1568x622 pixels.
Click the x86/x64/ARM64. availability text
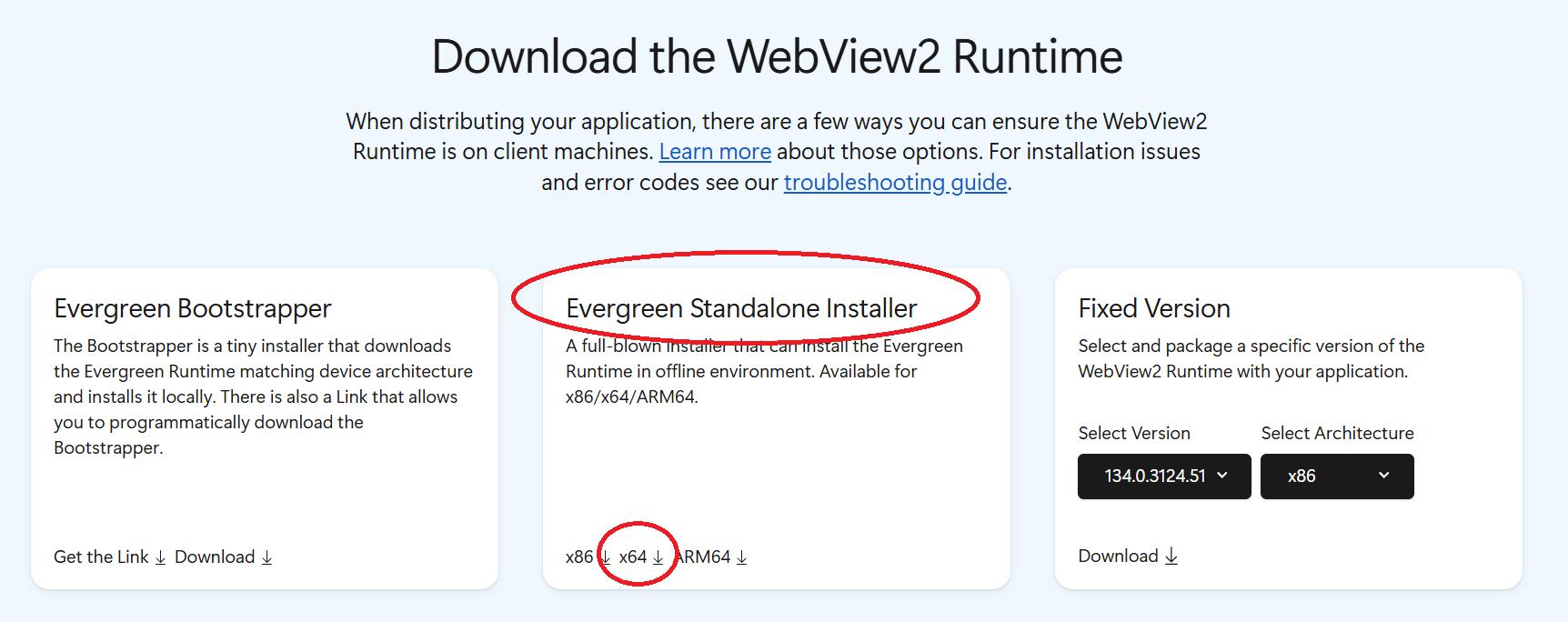[x=632, y=396]
